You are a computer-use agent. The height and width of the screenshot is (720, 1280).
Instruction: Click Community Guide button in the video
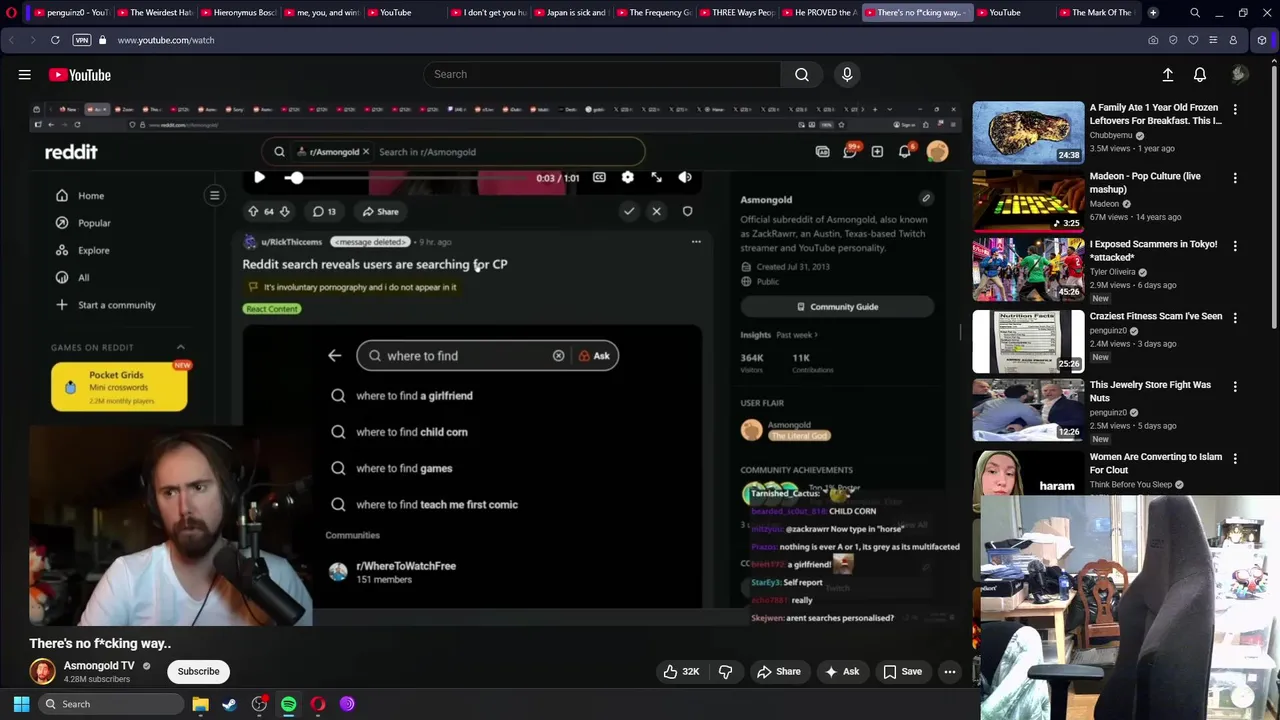click(838, 307)
